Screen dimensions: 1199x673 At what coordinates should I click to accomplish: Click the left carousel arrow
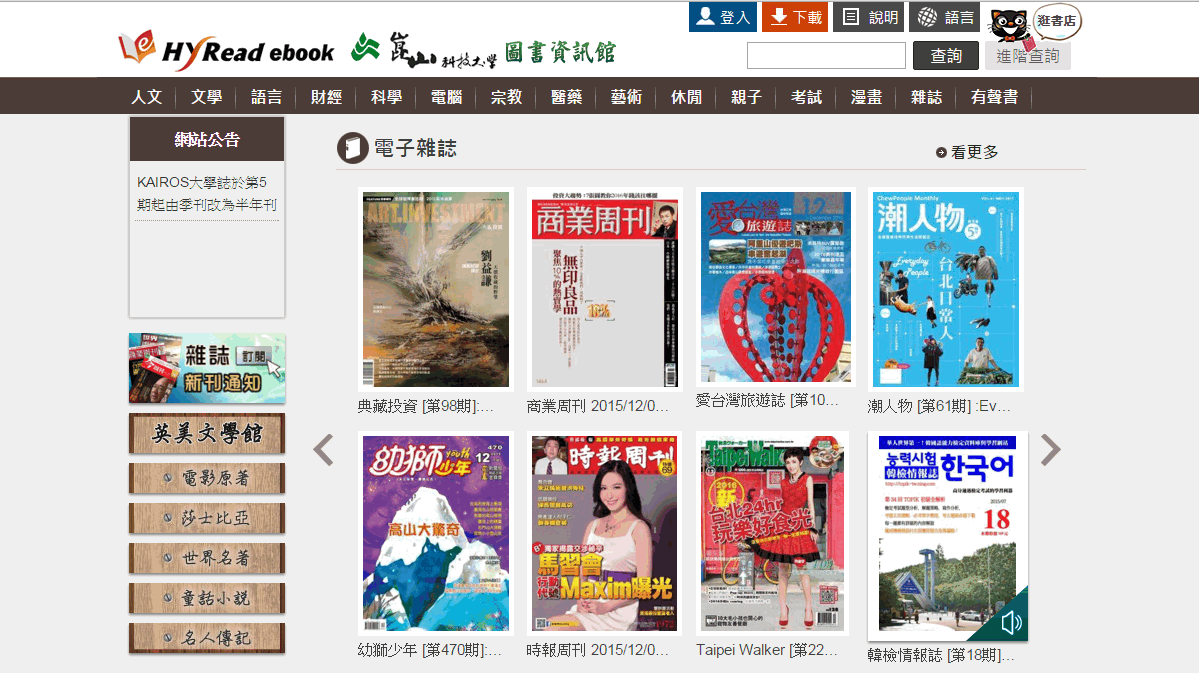point(322,450)
